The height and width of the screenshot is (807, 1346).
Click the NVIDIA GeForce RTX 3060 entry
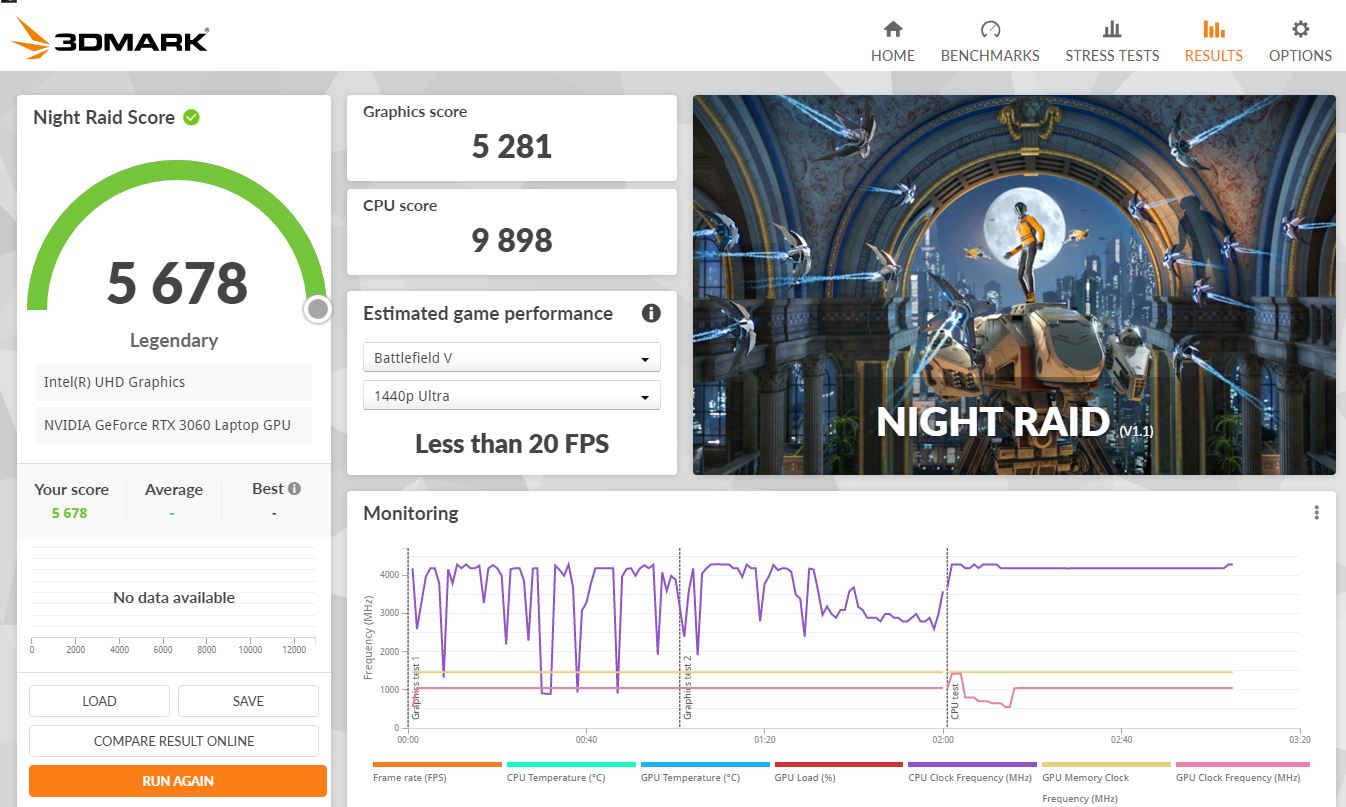[174, 425]
